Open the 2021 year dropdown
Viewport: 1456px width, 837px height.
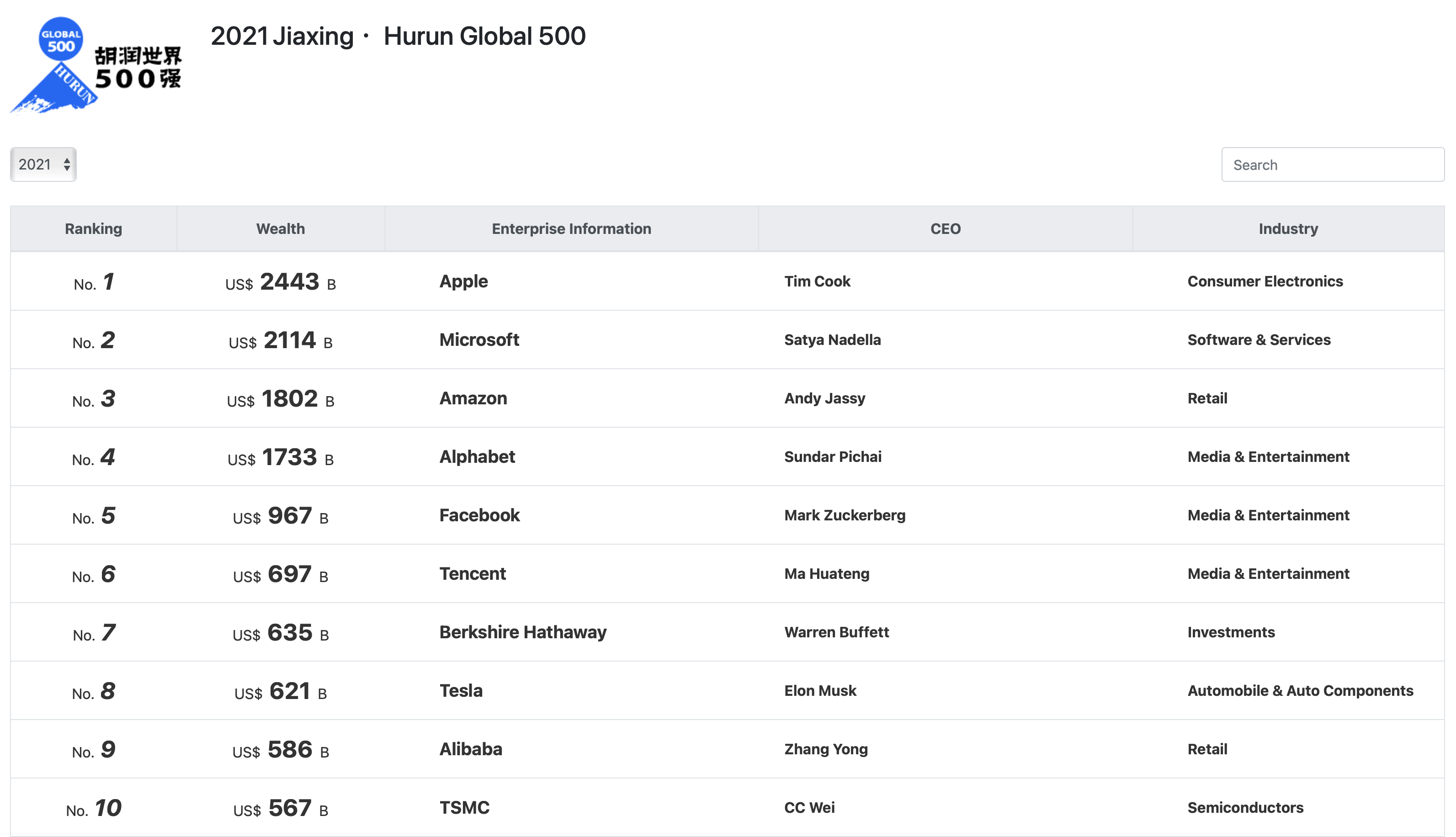[43, 164]
